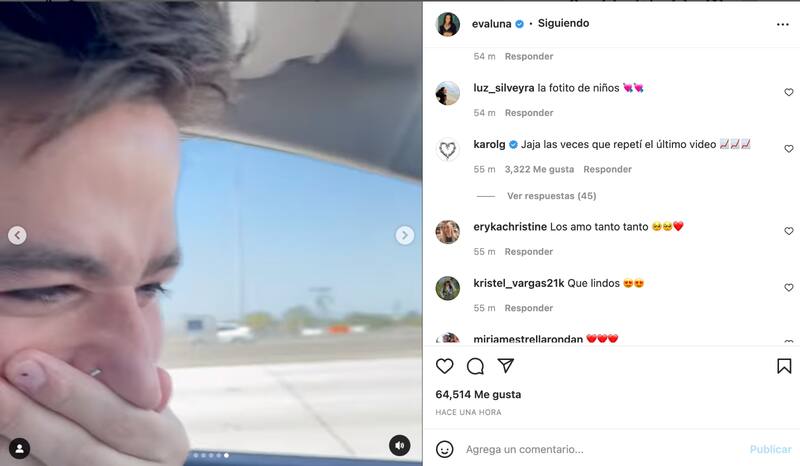800x466 pixels.
Task: Like karolg's comment heart
Action: pos(789,149)
